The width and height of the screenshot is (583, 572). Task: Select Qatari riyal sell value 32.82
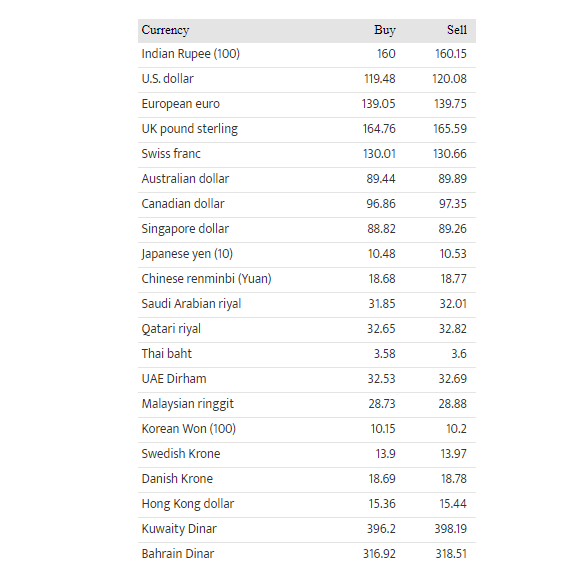click(x=452, y=329)
